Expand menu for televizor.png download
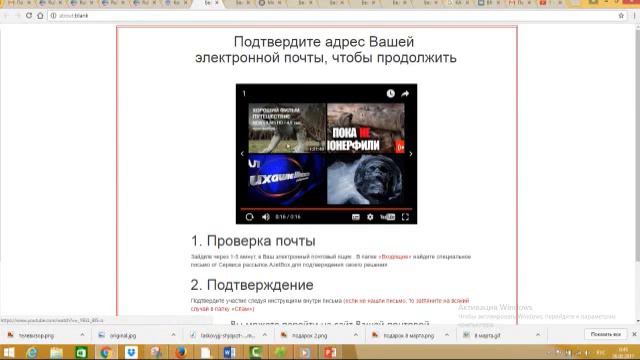 (x=82, y=335)
